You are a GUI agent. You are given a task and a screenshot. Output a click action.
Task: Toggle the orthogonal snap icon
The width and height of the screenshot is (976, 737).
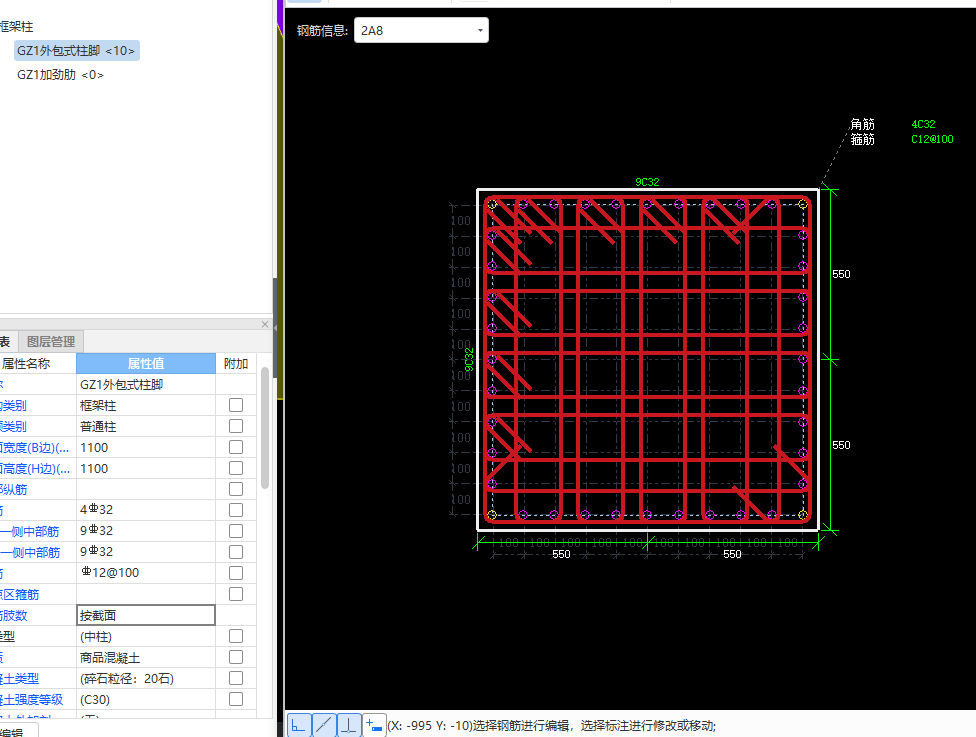pos(299,726)
